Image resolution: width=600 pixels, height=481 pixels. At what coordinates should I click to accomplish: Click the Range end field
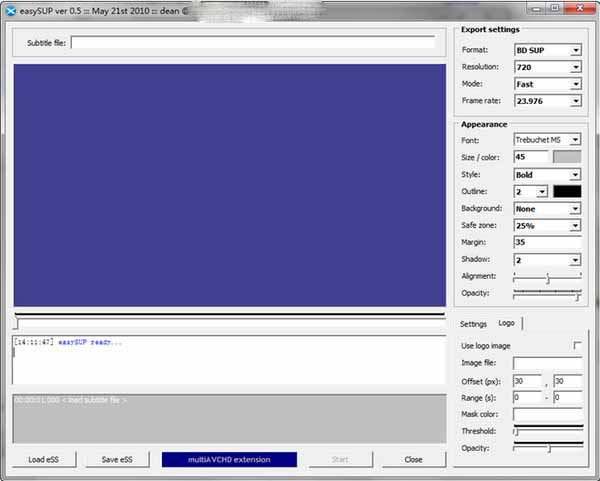click(568, 398)
